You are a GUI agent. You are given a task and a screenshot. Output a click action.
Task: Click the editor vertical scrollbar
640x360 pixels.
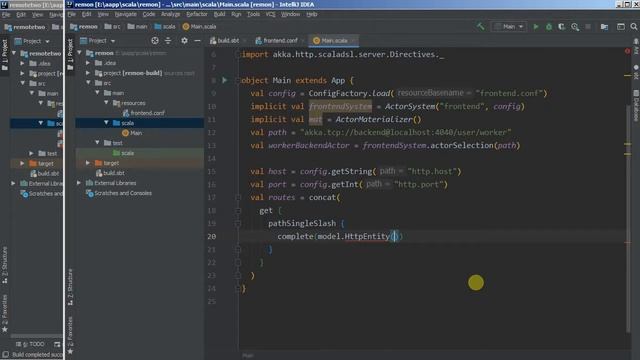tap(628, 220)
